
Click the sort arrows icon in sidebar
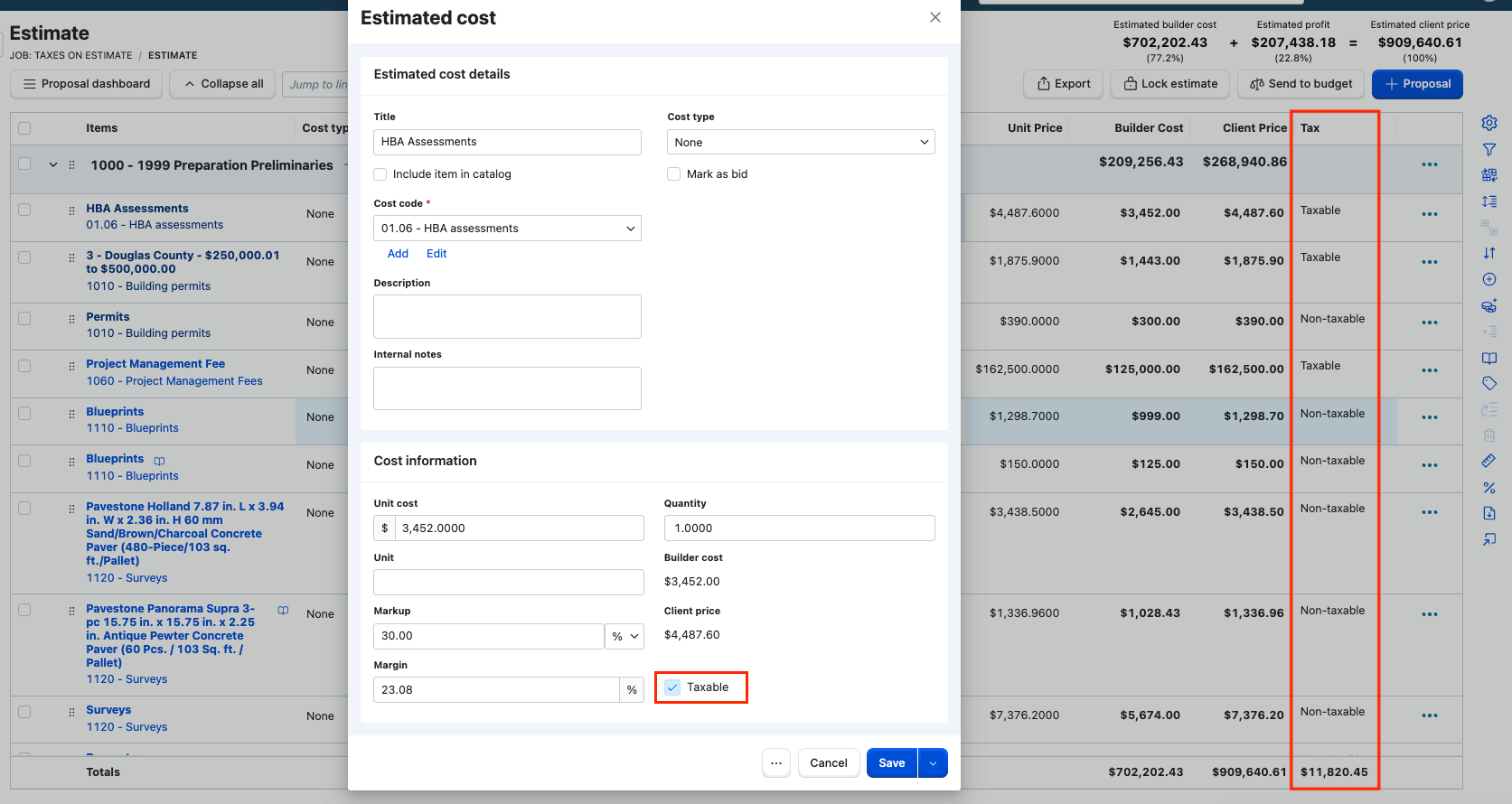[x=1489, y=253]
